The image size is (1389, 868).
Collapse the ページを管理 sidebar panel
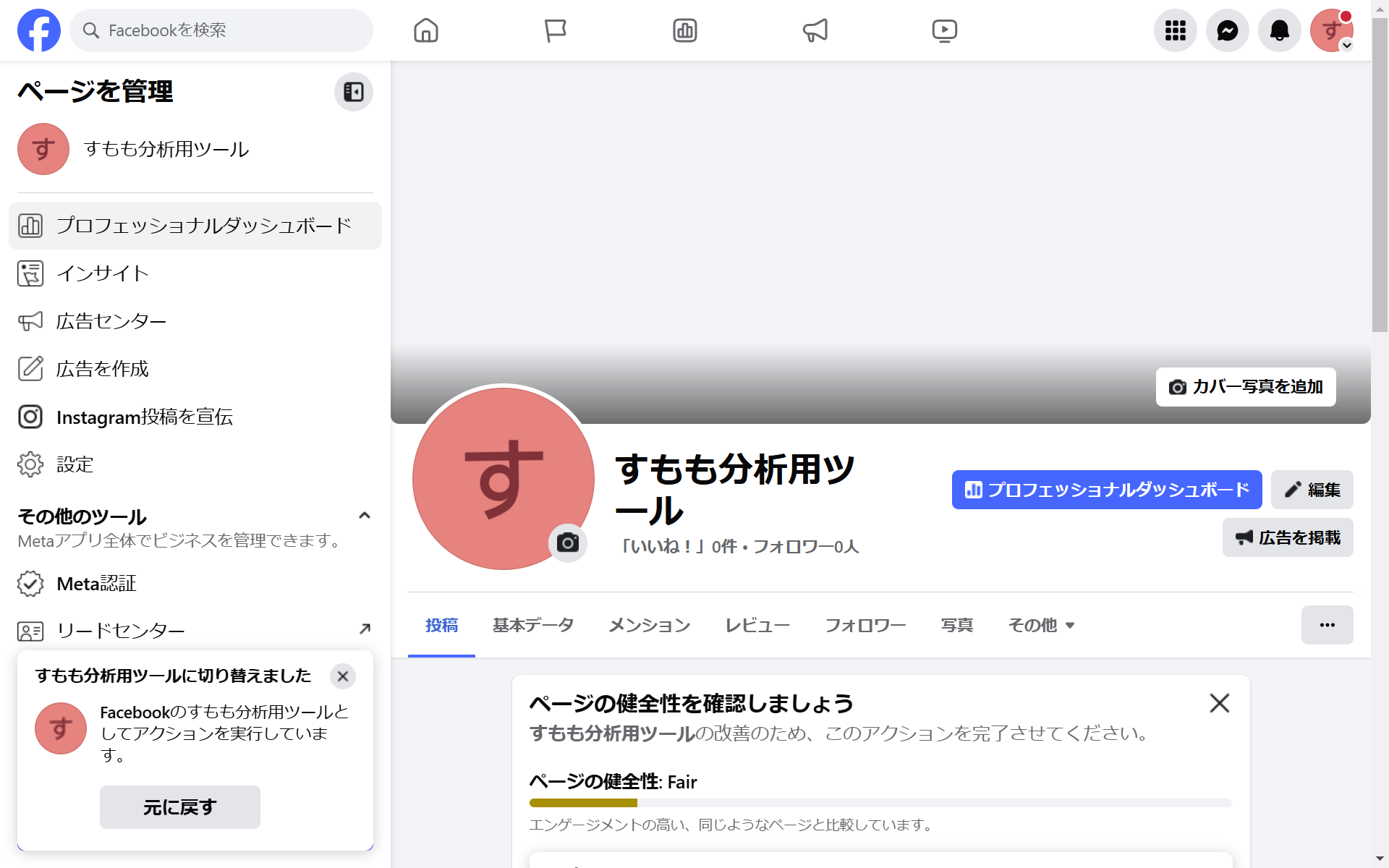coord(353,92)
